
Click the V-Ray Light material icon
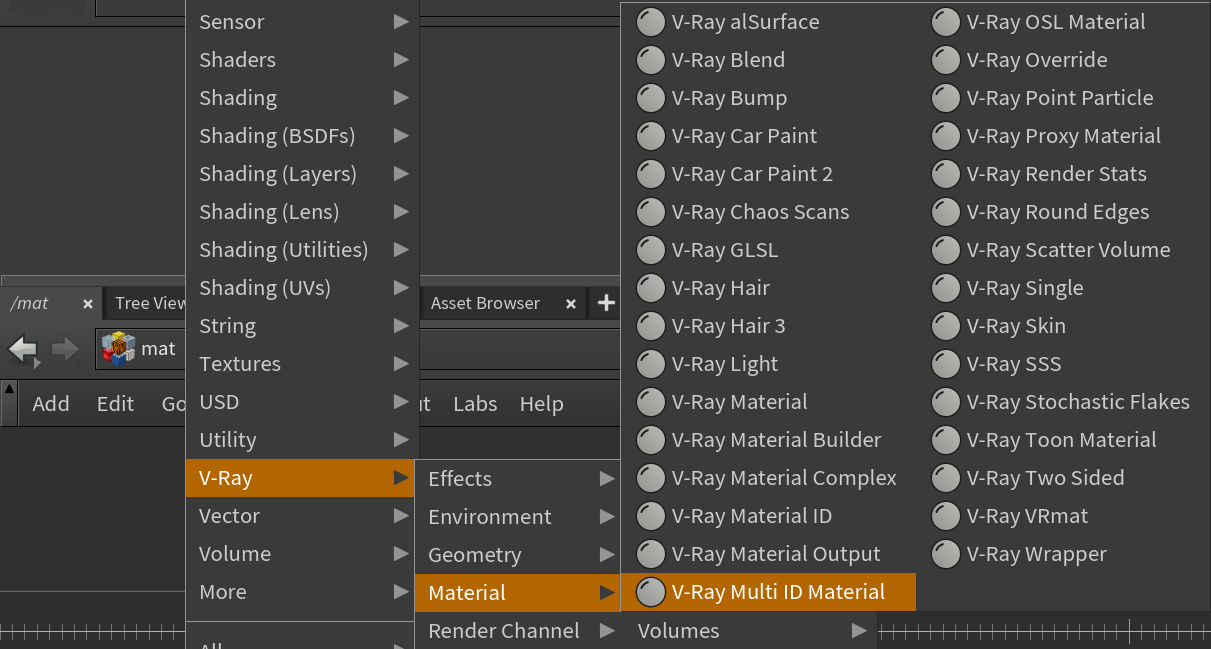651,364
